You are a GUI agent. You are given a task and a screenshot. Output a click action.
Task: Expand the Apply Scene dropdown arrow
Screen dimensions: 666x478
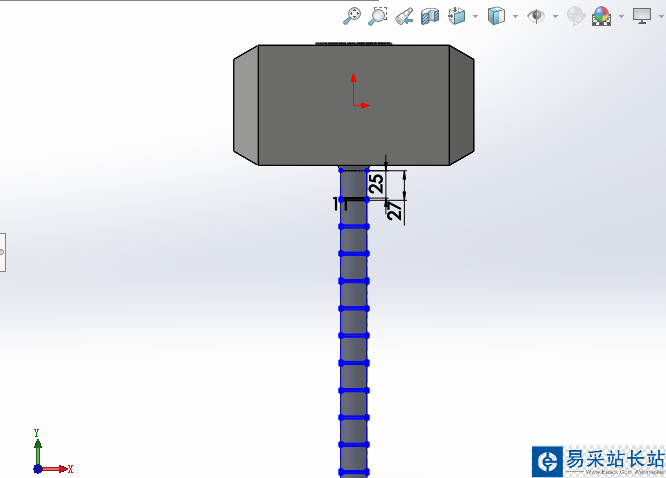[621, 17]
